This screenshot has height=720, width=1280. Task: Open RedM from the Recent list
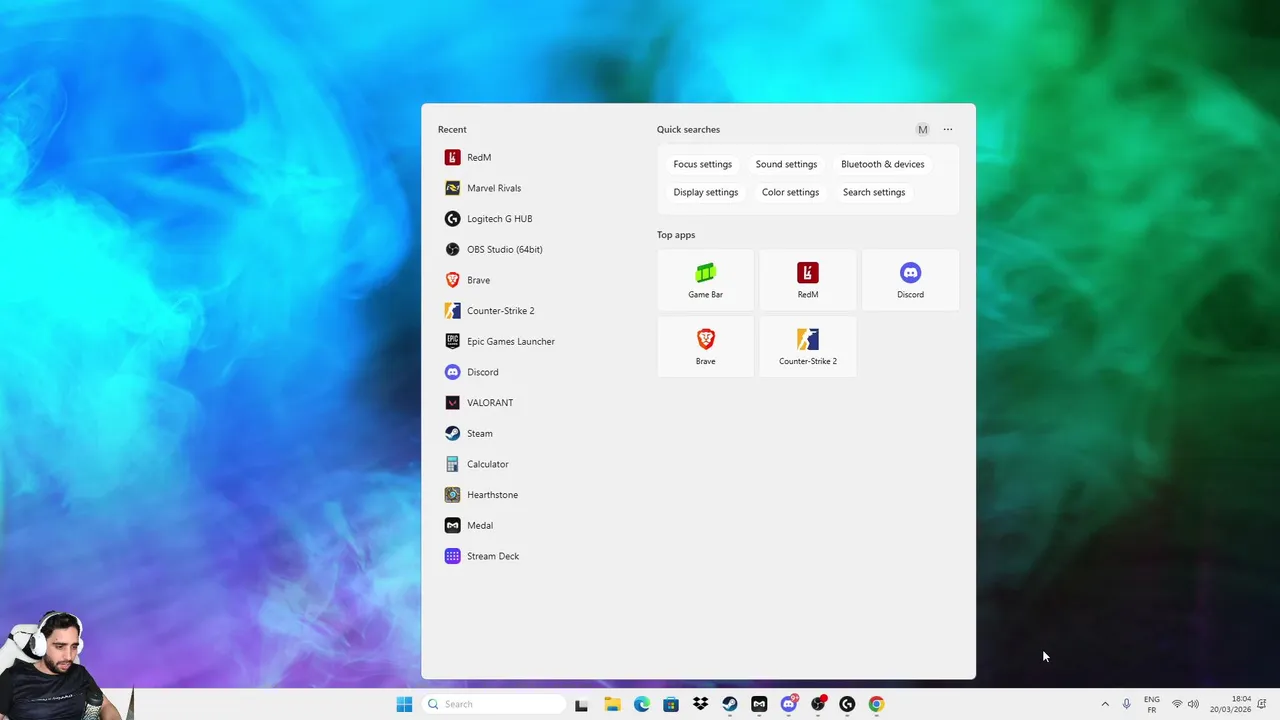(540, 157)
